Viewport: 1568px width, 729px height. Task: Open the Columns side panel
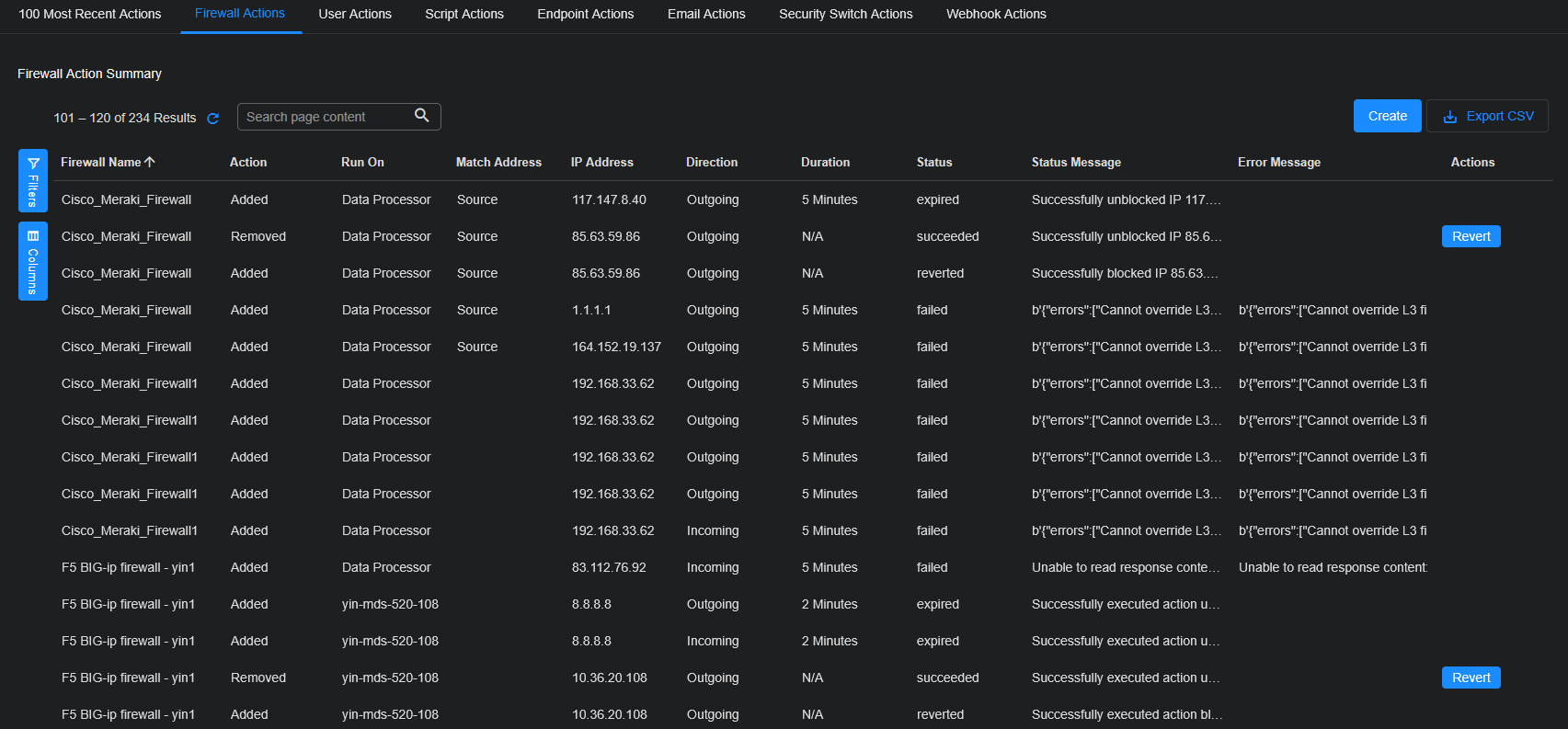pyautogui.click(x=33, y=262)
